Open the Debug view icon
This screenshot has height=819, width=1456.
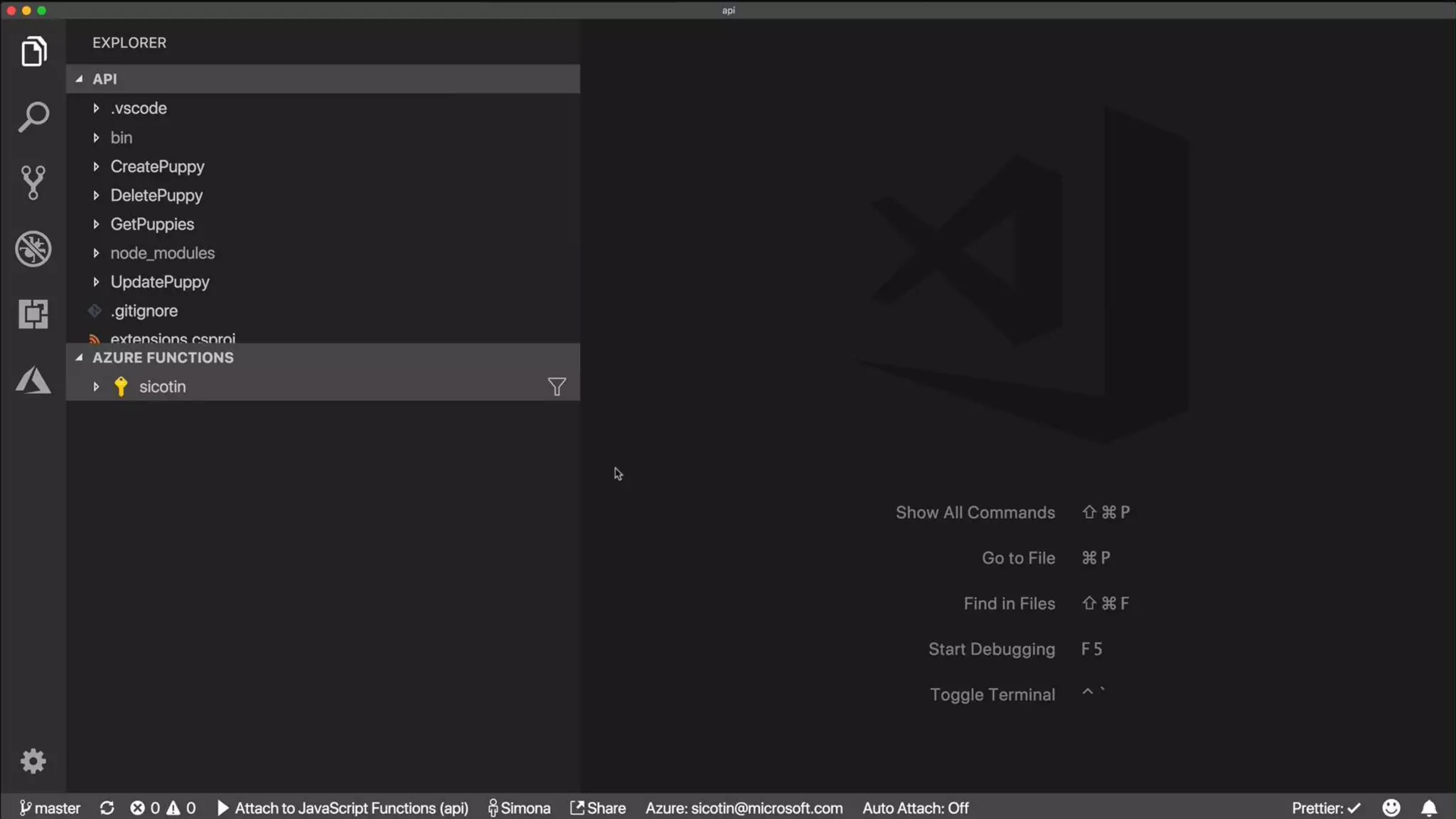tap(33, 249)
